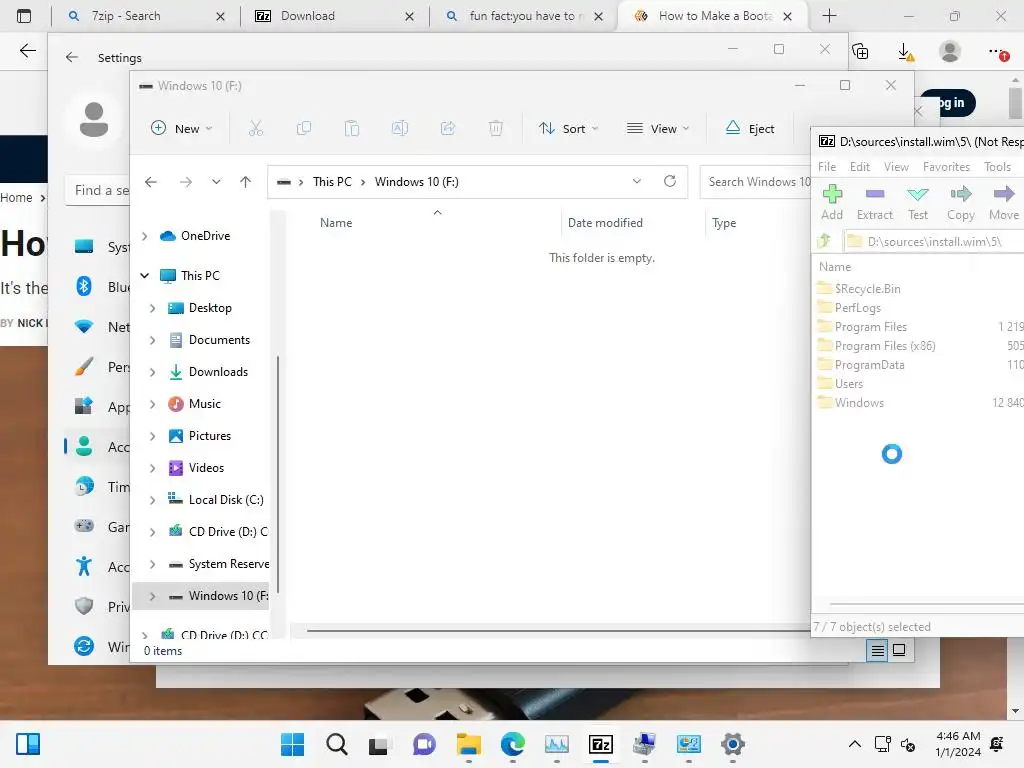
Task: Open the Sort dropdown menu
Action: pos(568,129)
